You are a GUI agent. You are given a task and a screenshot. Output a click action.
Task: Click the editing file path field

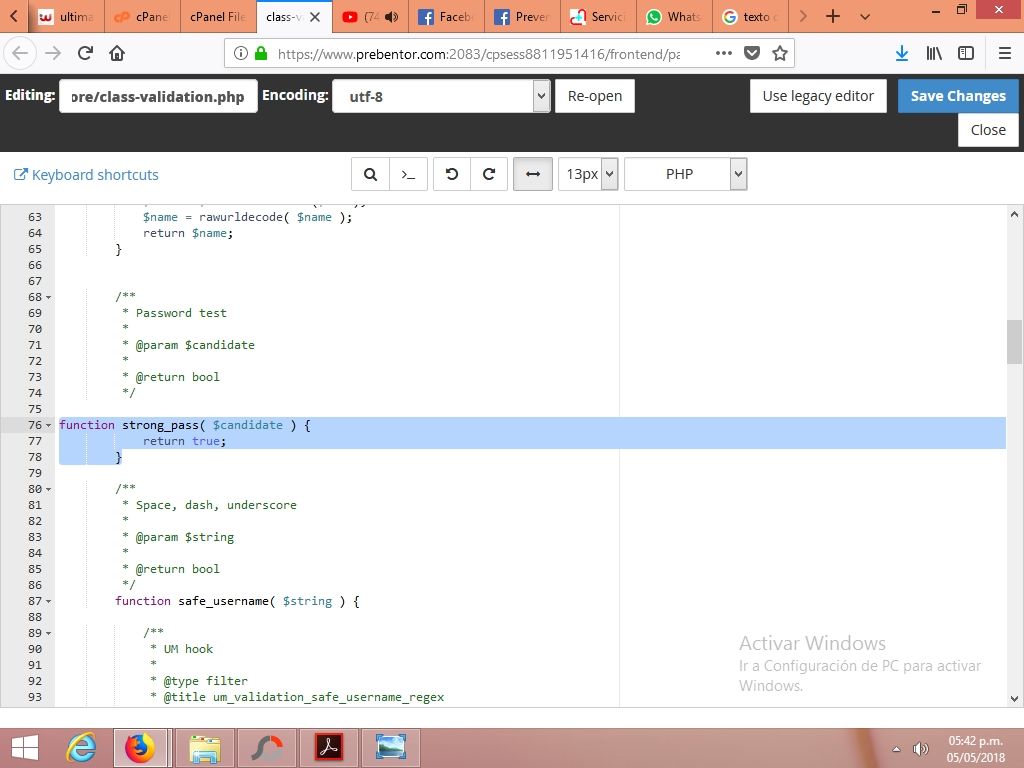[x=158, y=96]
